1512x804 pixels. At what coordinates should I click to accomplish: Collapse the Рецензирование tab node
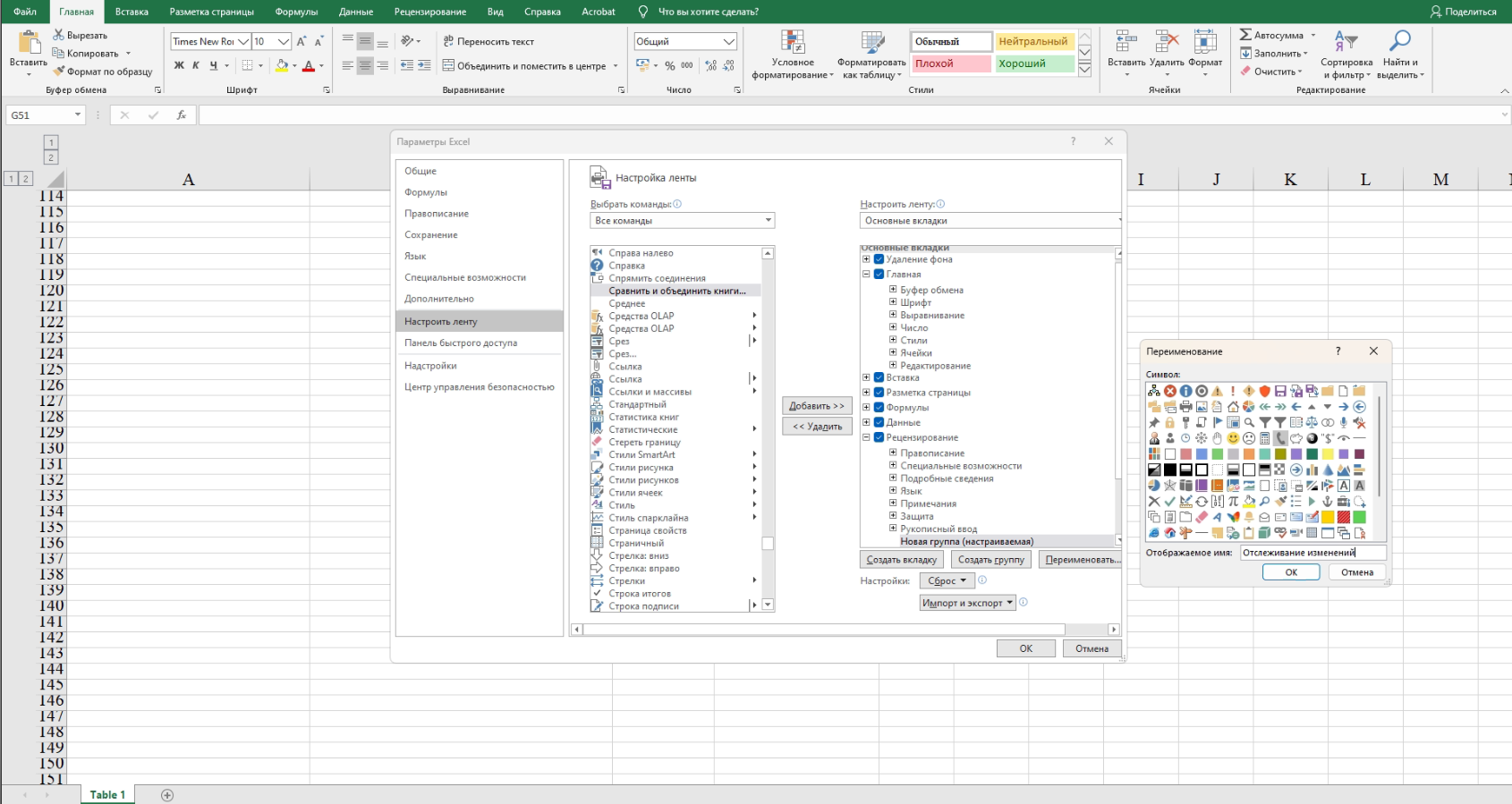pyautogui.click(x=866, y=437)
